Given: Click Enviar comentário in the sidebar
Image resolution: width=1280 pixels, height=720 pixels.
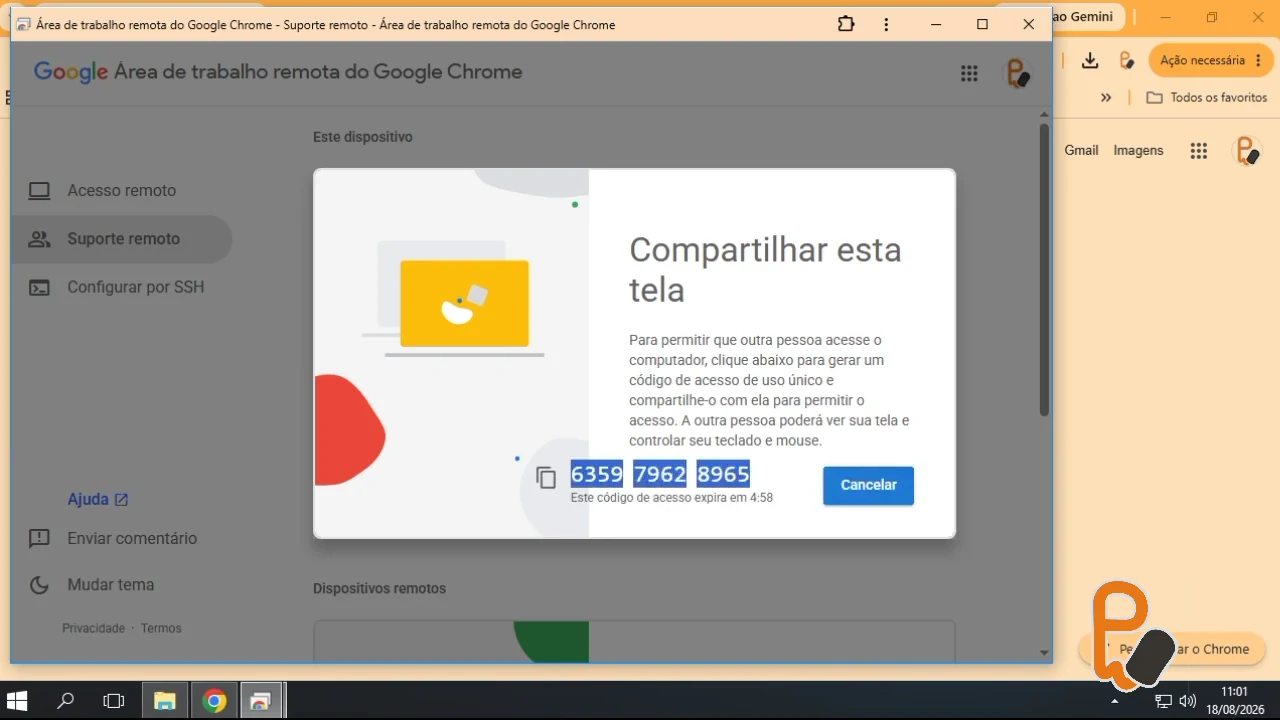Looking at the screenshot, I should [x=113, y=538].
